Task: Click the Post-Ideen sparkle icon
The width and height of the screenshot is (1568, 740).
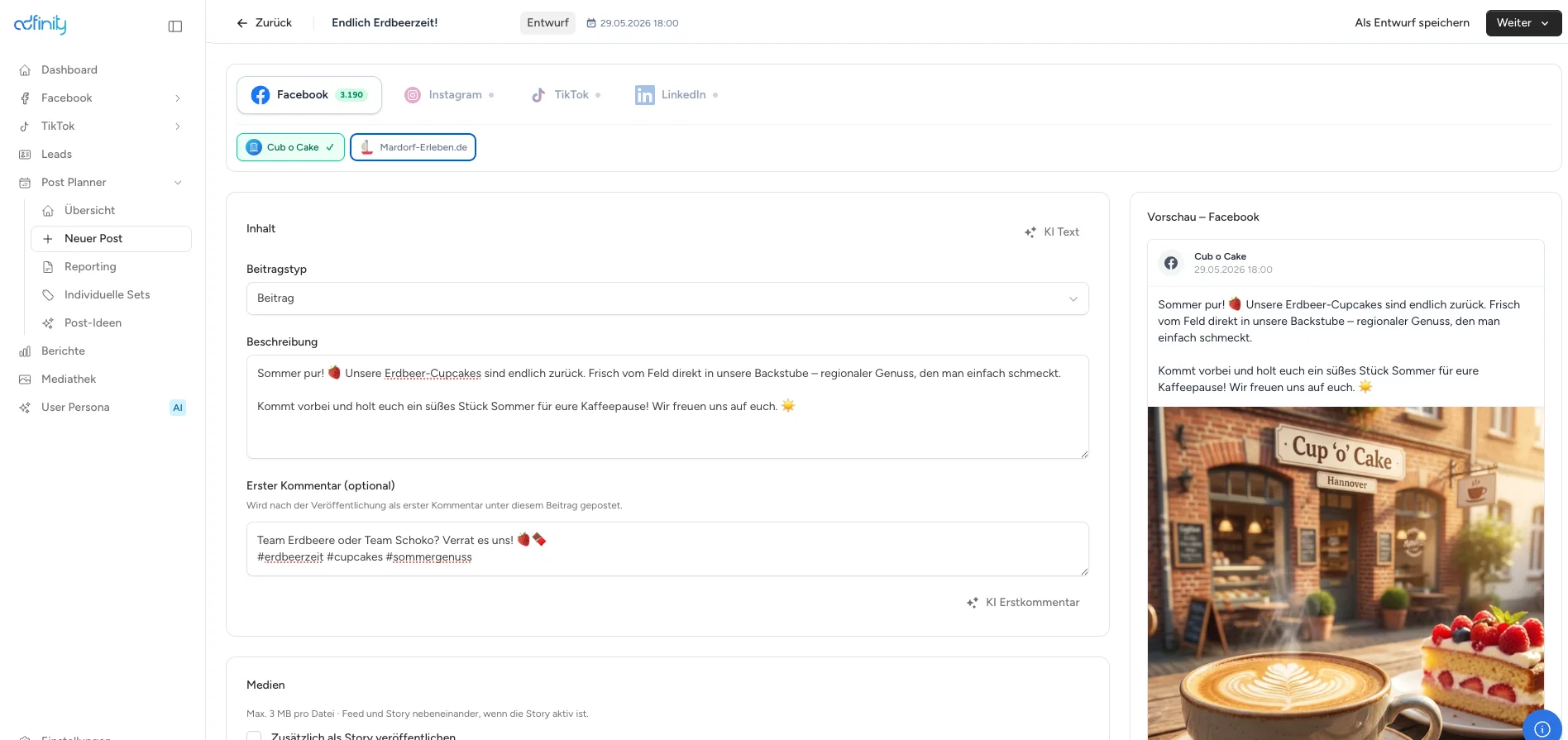Action: 48,323
